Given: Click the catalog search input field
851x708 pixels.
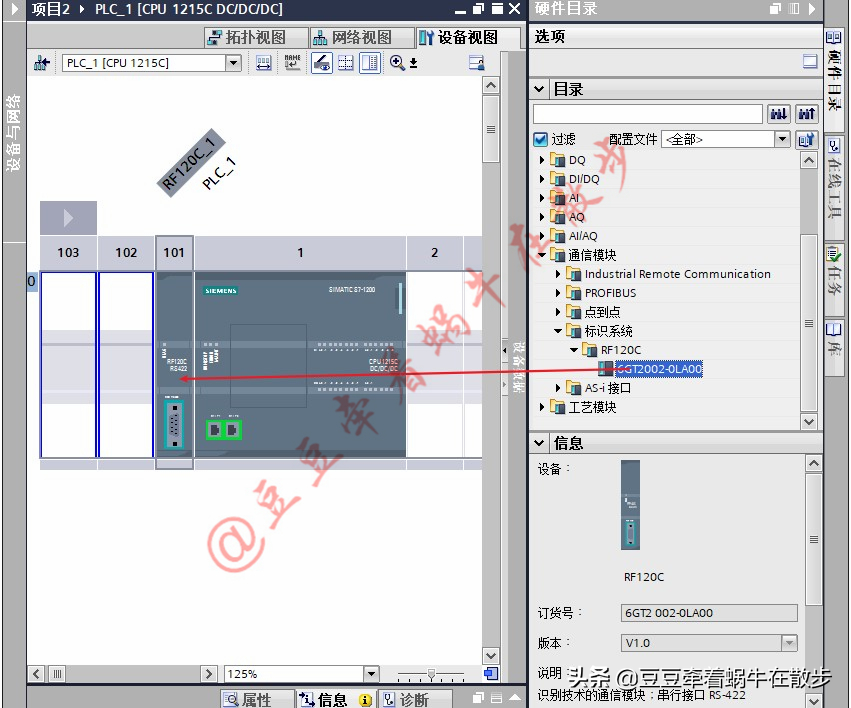Looking at the screenshot, I should point(648,114).
